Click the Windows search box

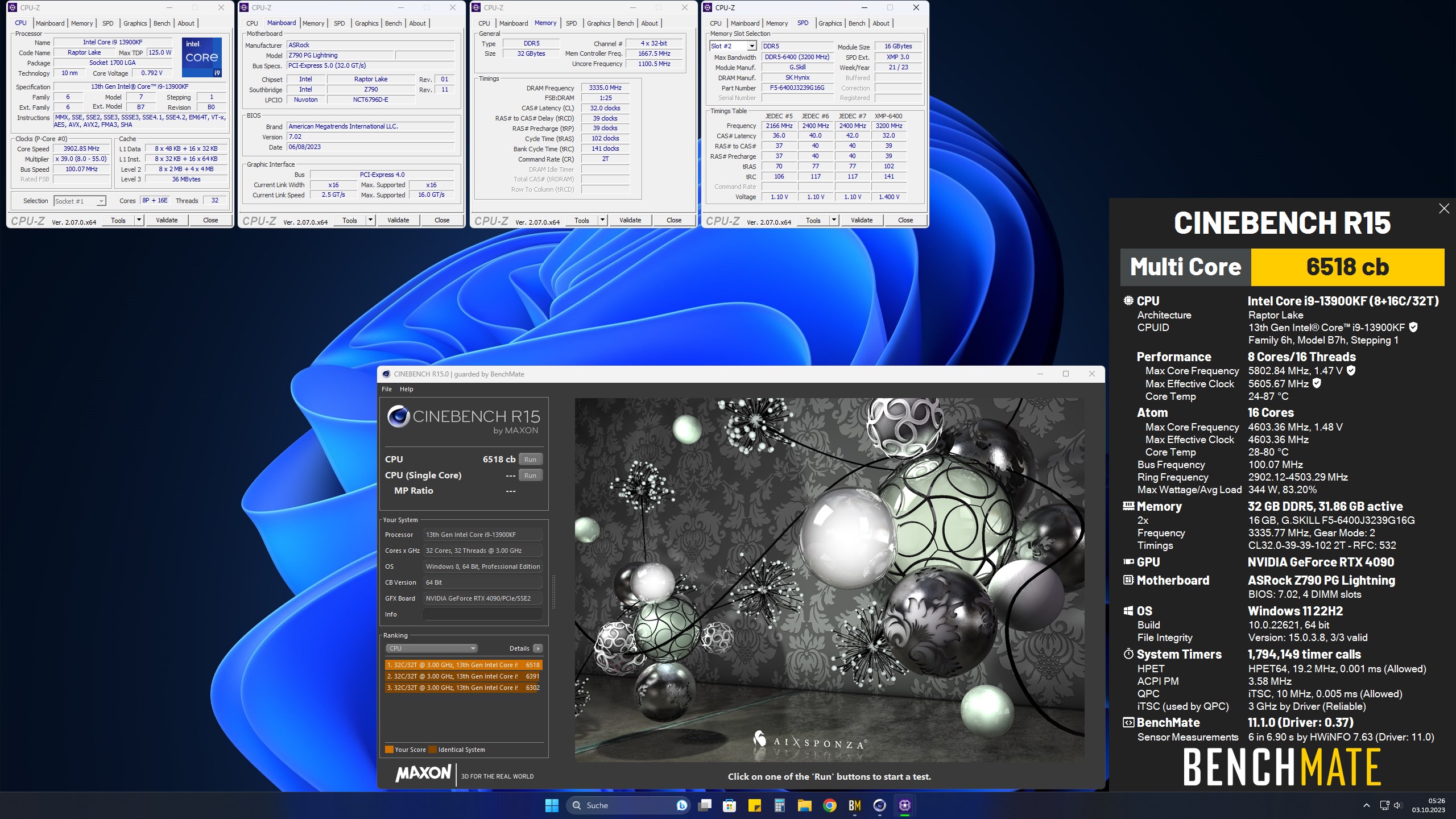point(628,805)
